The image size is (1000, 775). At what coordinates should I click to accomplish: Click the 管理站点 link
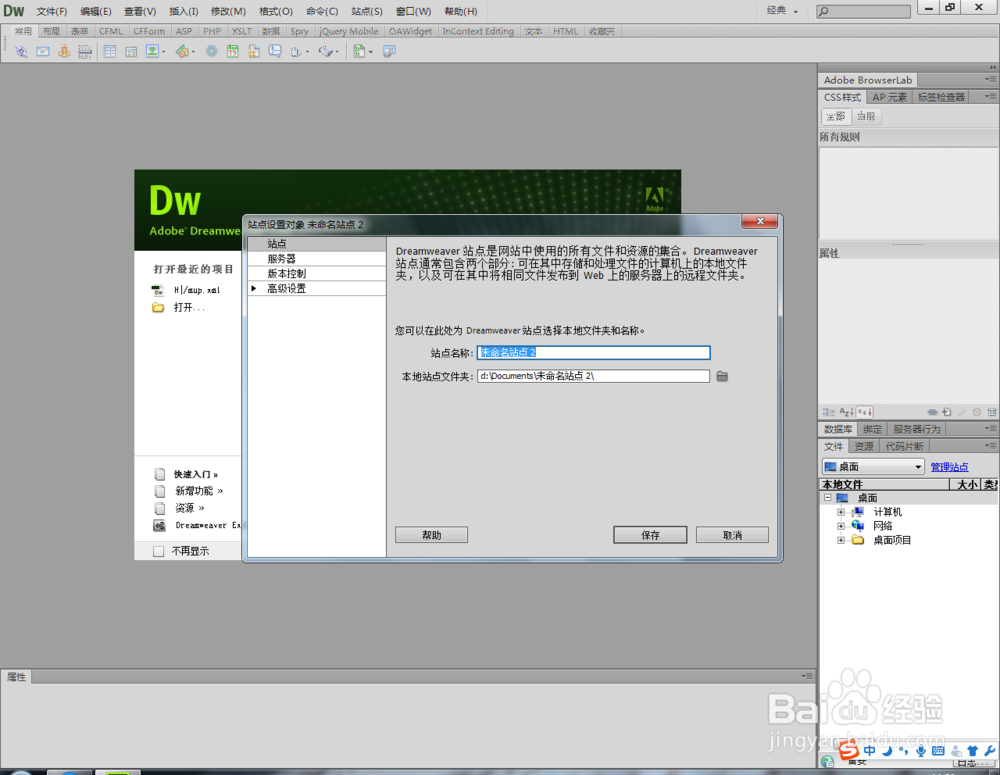(949, 468)
